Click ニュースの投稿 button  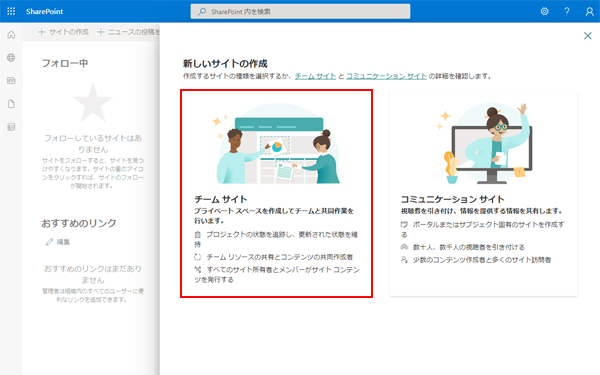[129, 32]
